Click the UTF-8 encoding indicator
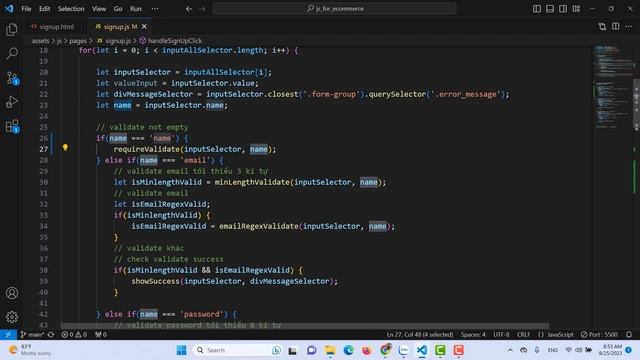The height and width of the screenshot is (360, 640). click(501, 334)
